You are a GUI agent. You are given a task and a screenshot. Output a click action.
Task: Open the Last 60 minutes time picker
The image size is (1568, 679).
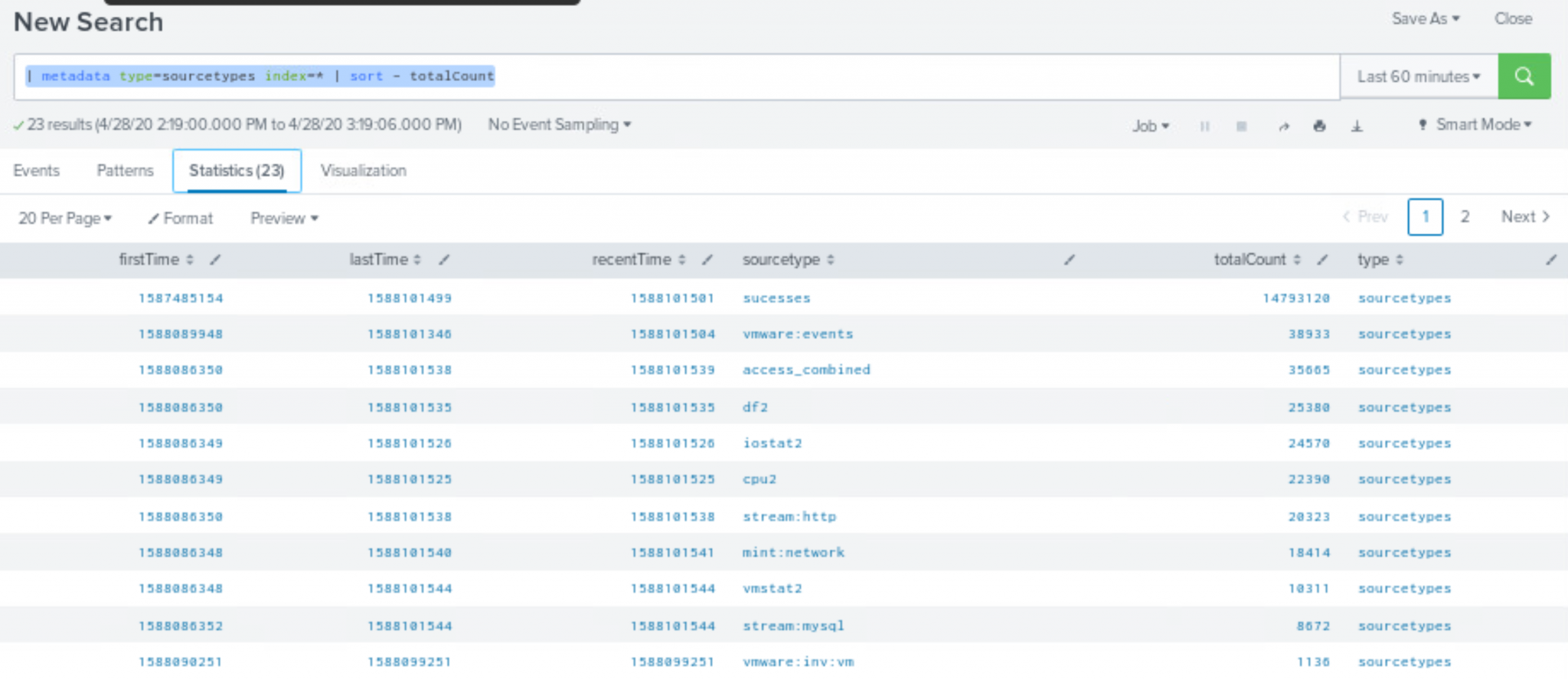(x=1419, y=77)
